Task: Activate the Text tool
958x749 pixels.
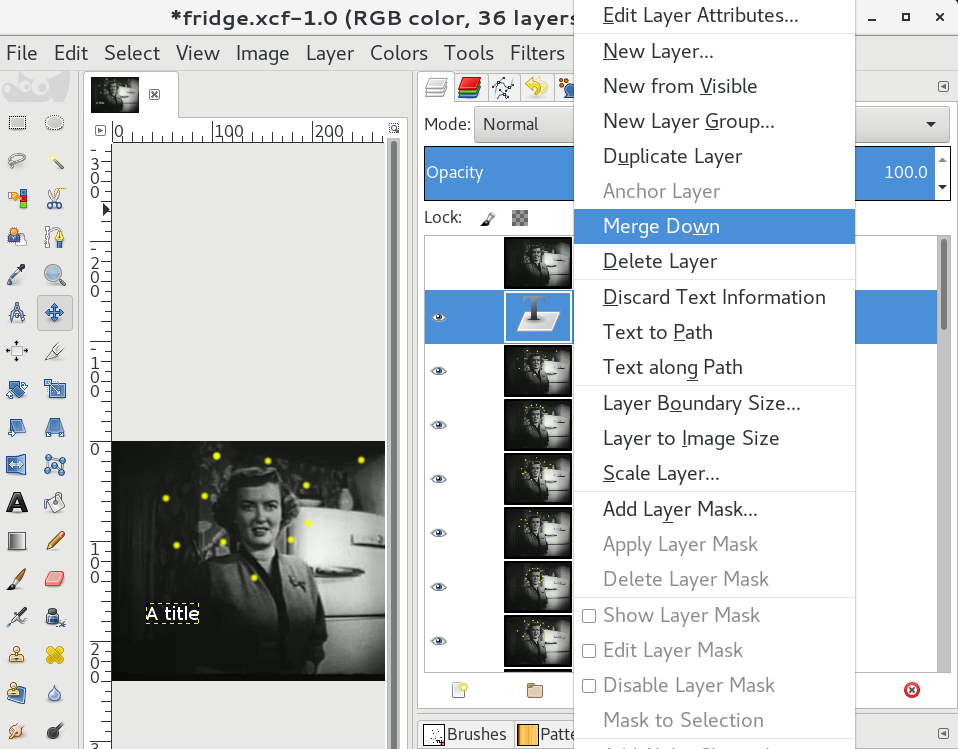Action: [x=17, y=503]
